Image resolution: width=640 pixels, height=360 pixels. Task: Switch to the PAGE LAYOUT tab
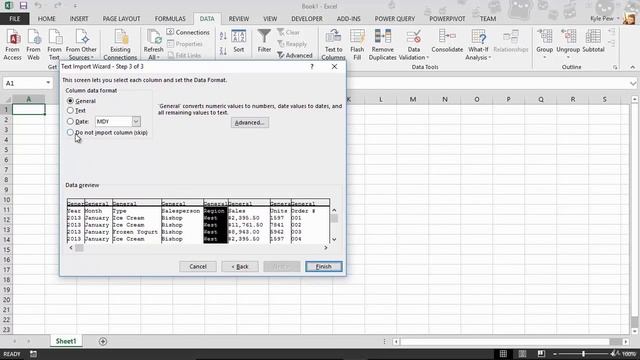[x=121, y=19]
